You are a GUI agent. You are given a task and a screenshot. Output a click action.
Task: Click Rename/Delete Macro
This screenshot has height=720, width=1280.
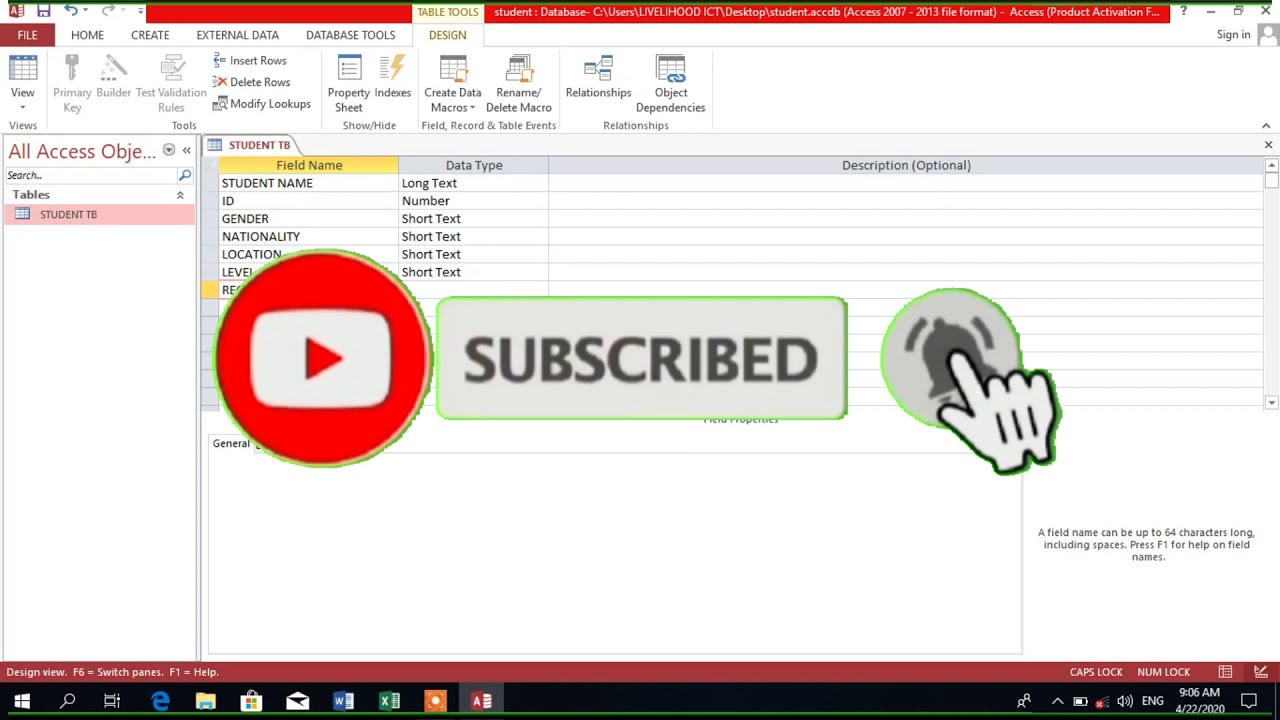coord(519,84)
